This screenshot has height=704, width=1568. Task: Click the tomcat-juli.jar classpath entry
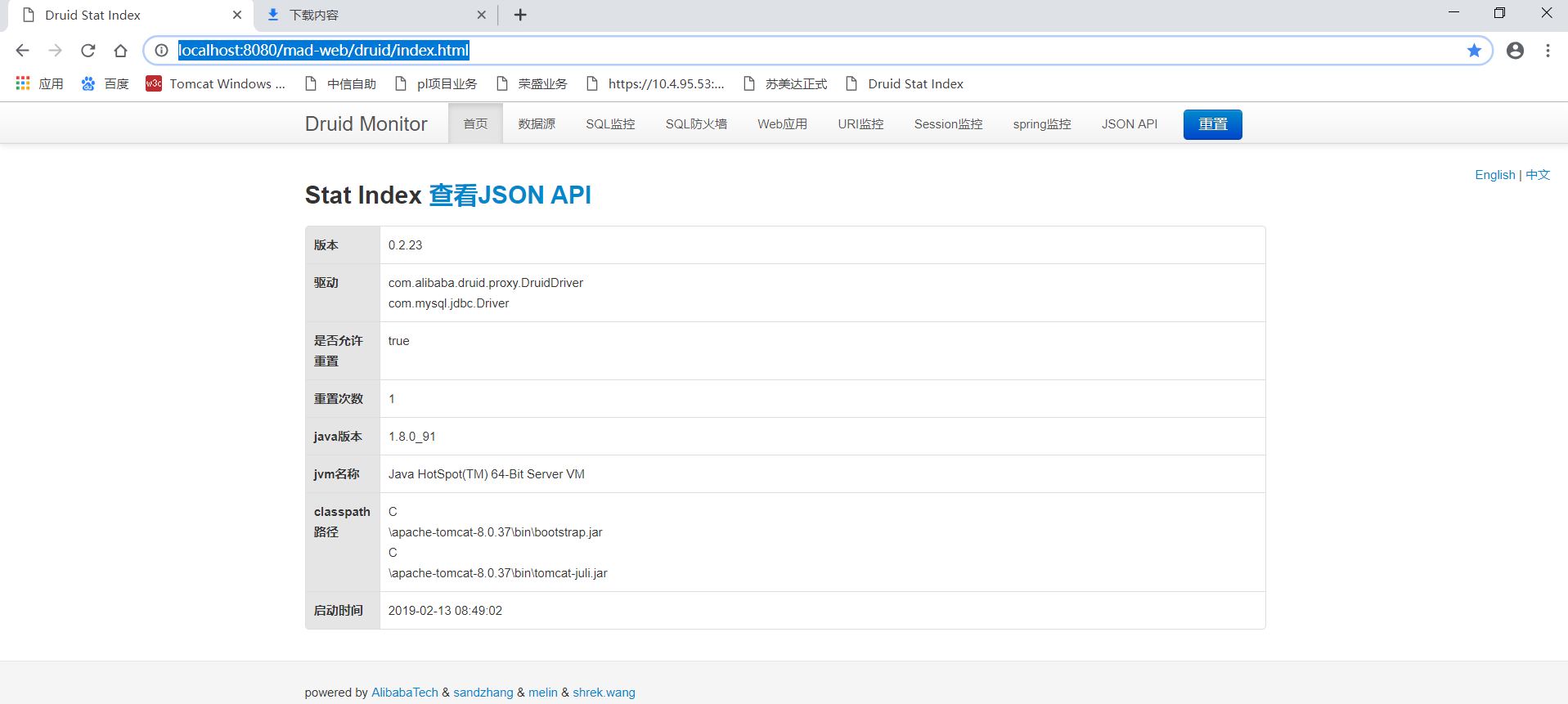click(497, 573)
